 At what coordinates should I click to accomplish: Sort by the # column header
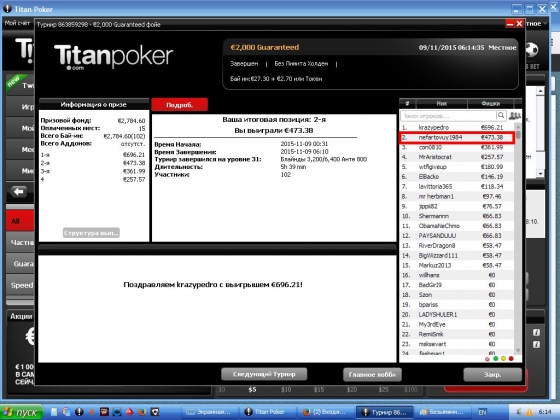tap(408, 104)
